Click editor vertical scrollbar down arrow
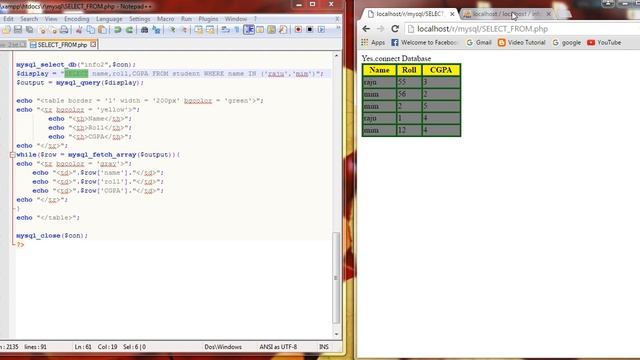The width and height of the screenshot is (640, 360). point(336,334)
